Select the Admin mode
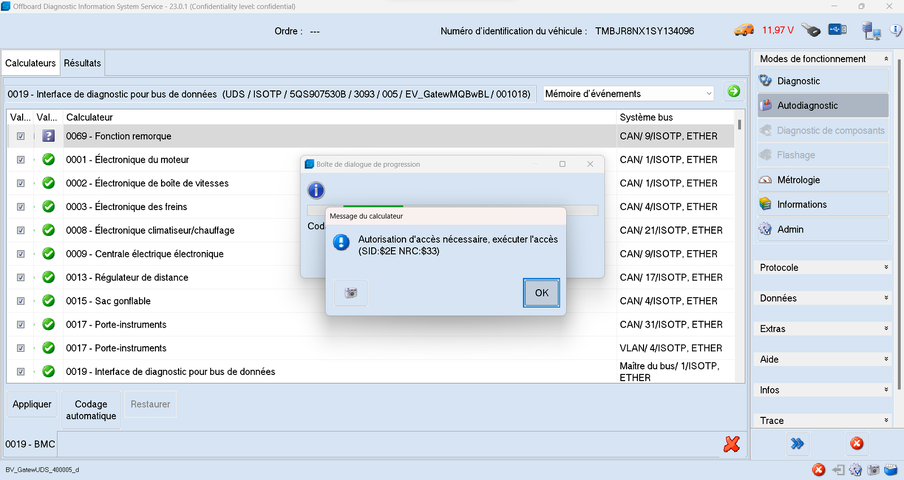The width and height of the screenshot is (904, 480). [x=790, y=229]
